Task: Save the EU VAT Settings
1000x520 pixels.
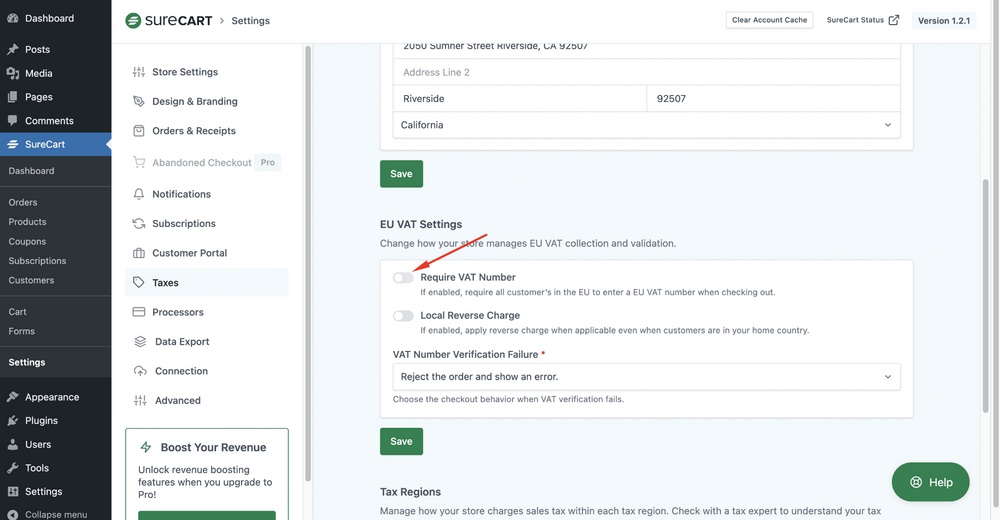Action: (x=401, y=442)
